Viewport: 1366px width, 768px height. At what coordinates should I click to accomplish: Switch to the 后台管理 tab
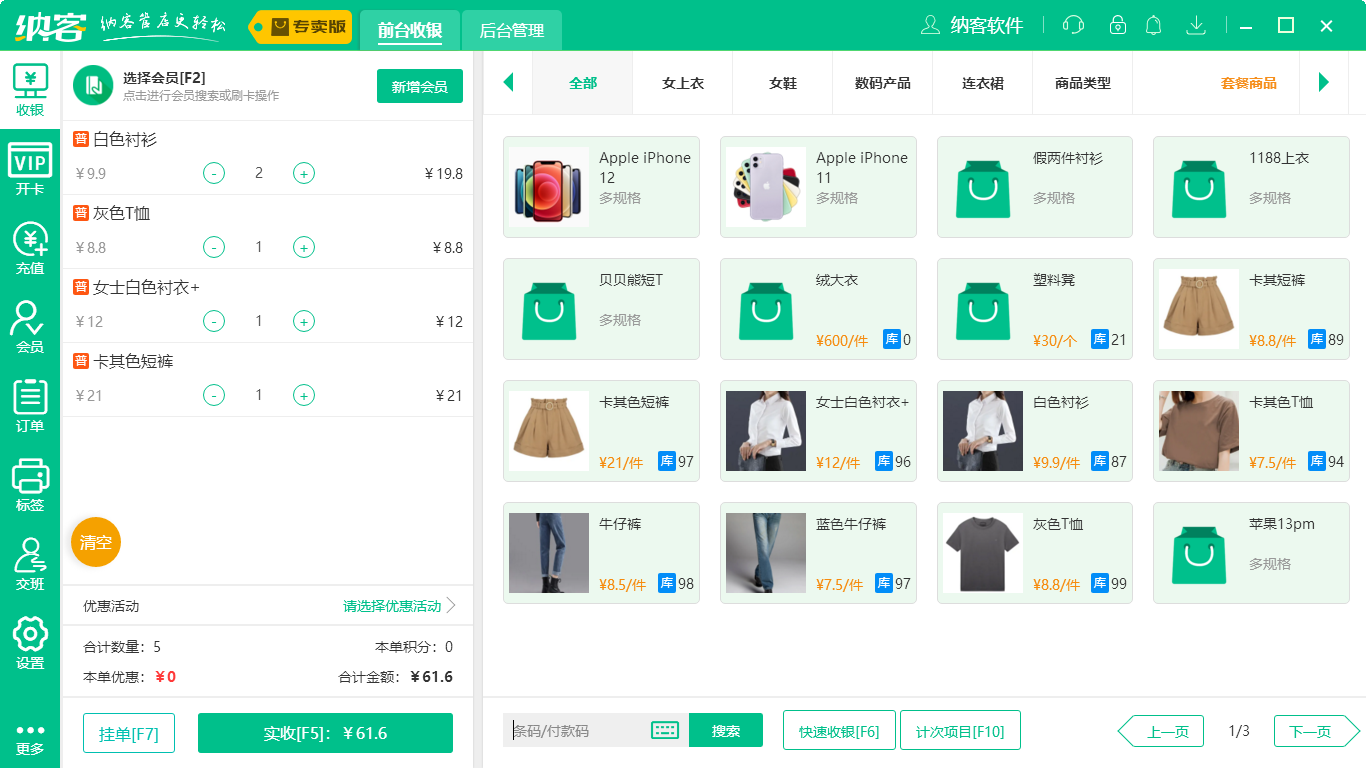(x=511, y=30)
